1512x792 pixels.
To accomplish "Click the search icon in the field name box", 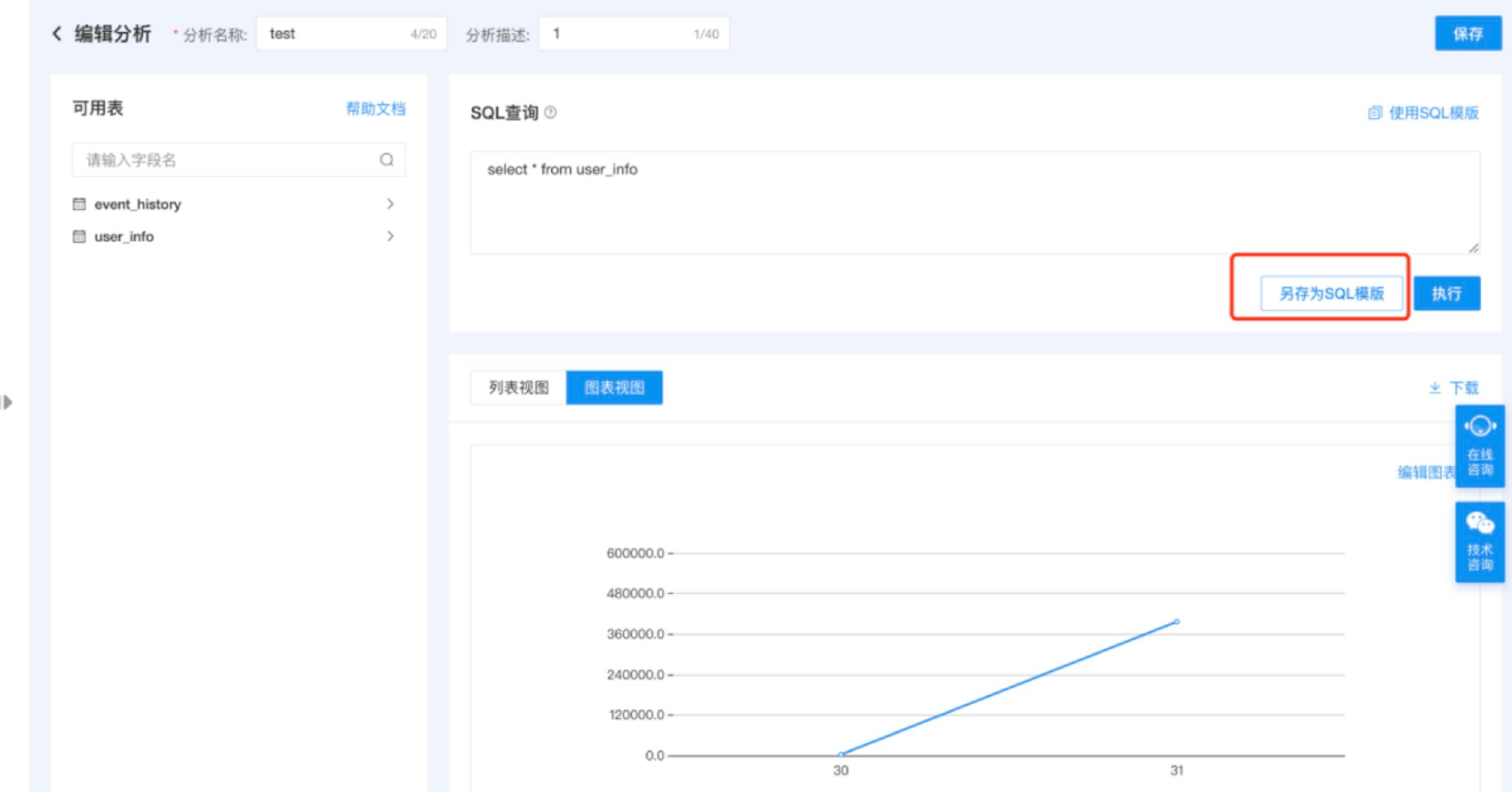I will click(x=386, y=160).
